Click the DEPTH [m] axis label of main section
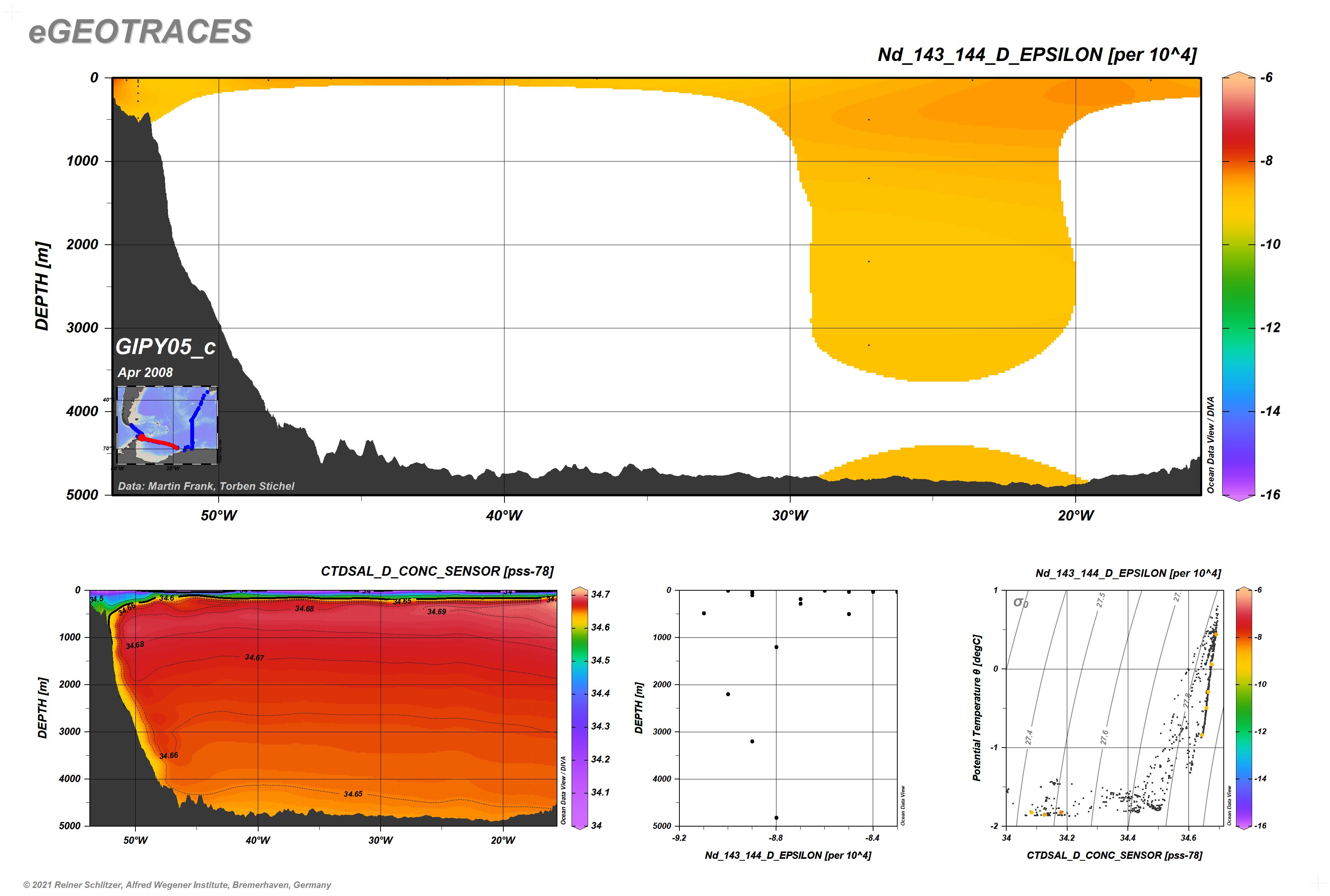This screenshot has height=896, width=1330. coord(42,286)
